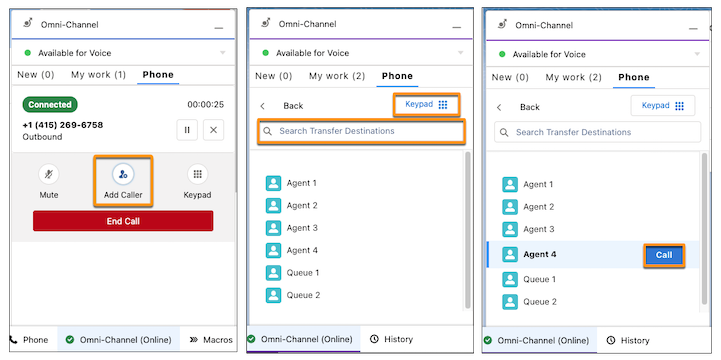721x360 pixels.
Task: Click the Call button next to Agent 4
Action: (x=664, y=255)
